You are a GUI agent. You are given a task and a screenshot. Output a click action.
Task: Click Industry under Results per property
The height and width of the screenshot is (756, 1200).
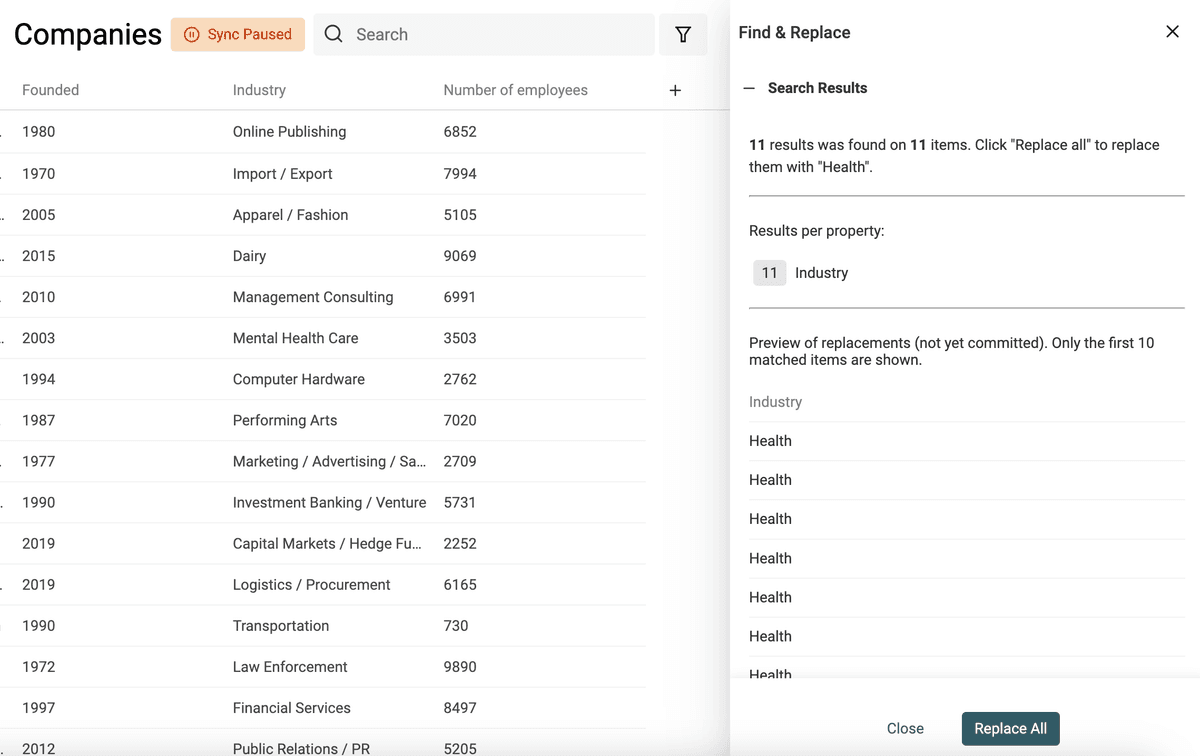pyautogui.click(x=821, y=273)
